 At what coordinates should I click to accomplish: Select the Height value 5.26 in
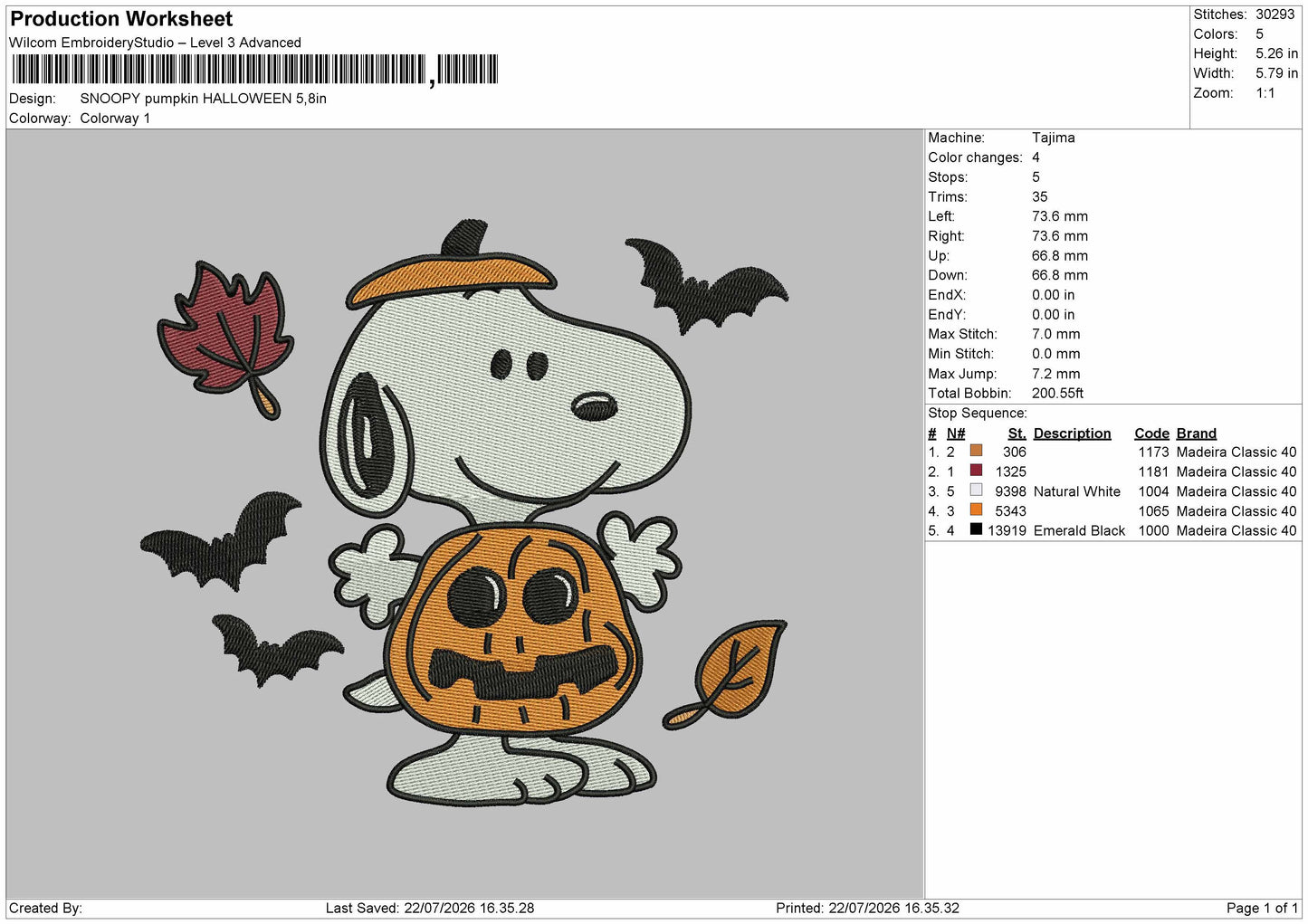[1277, 53]
